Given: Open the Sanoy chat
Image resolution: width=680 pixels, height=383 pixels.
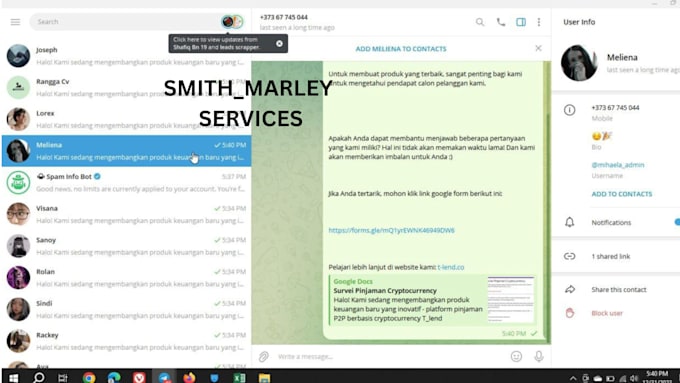Looking at the screenshot, I should point(126,246).
